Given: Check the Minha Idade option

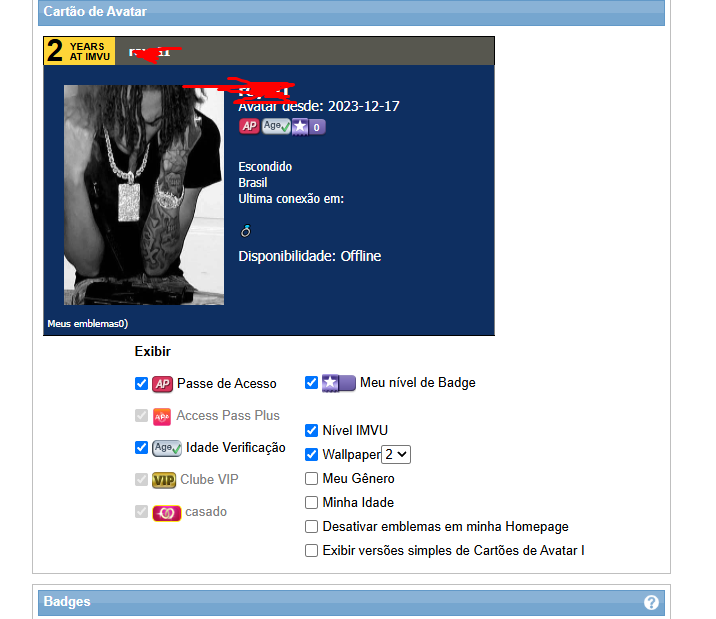Looking at the screenshot, I should pyautogui.click(x=311, y=502).
